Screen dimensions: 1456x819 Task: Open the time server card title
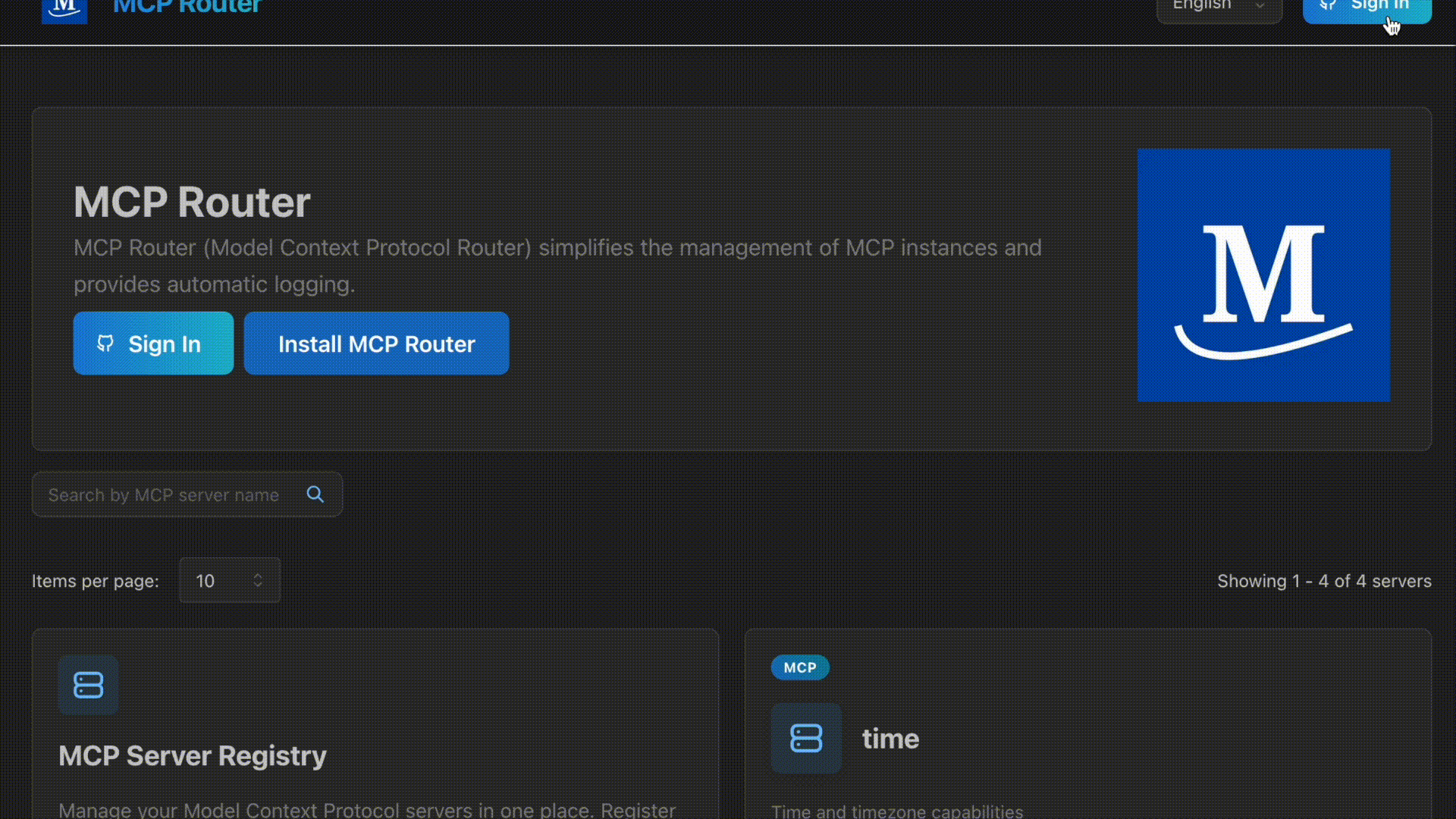[890, 739]
